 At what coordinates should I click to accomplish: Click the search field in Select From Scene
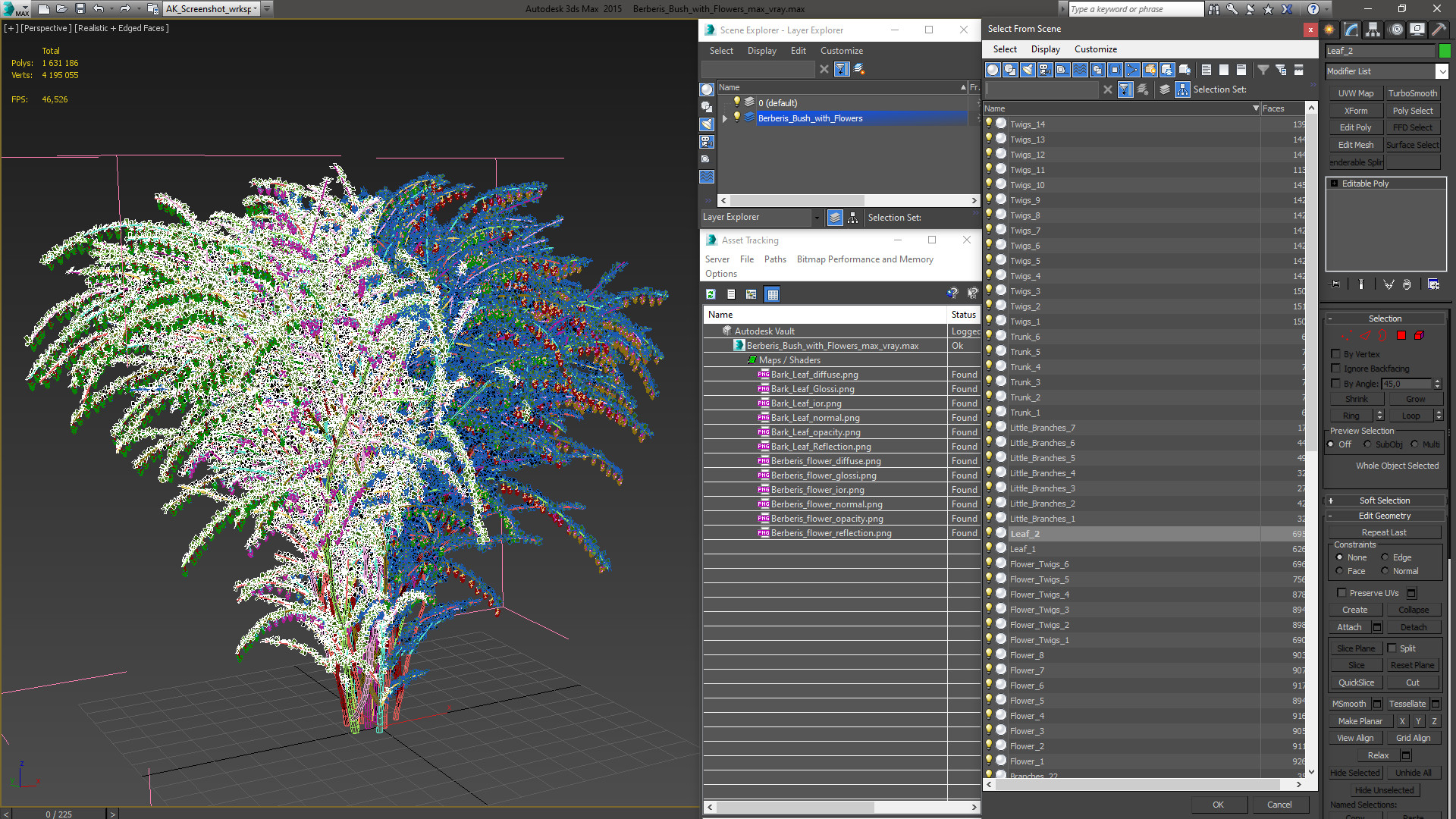[x=1043, y=89]
